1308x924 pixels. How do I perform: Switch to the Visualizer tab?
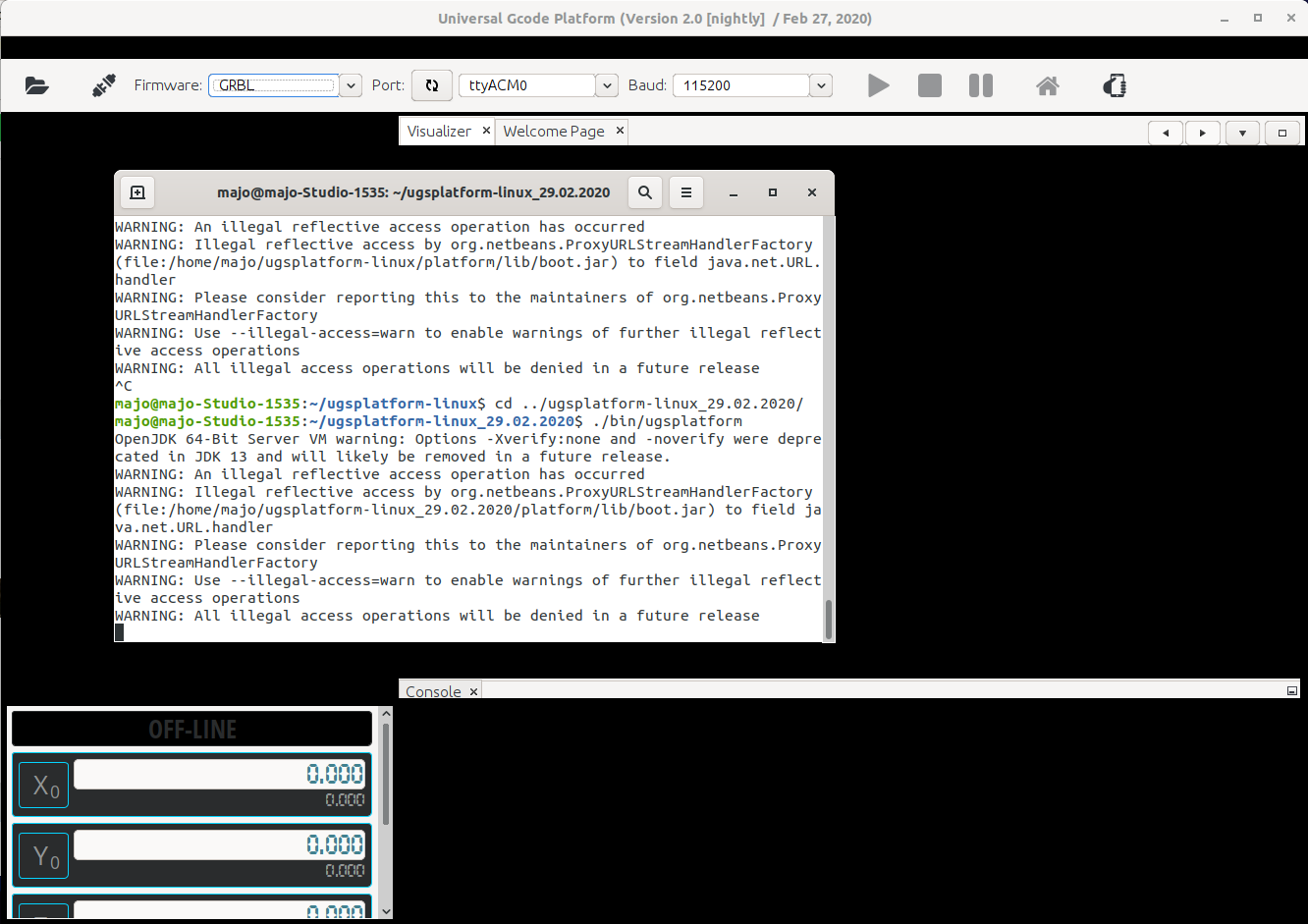click(x=439, y=131)
